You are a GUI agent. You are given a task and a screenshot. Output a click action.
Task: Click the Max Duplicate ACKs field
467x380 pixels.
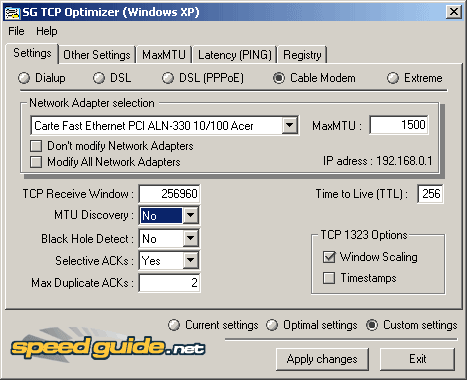[x=169, y=283]
